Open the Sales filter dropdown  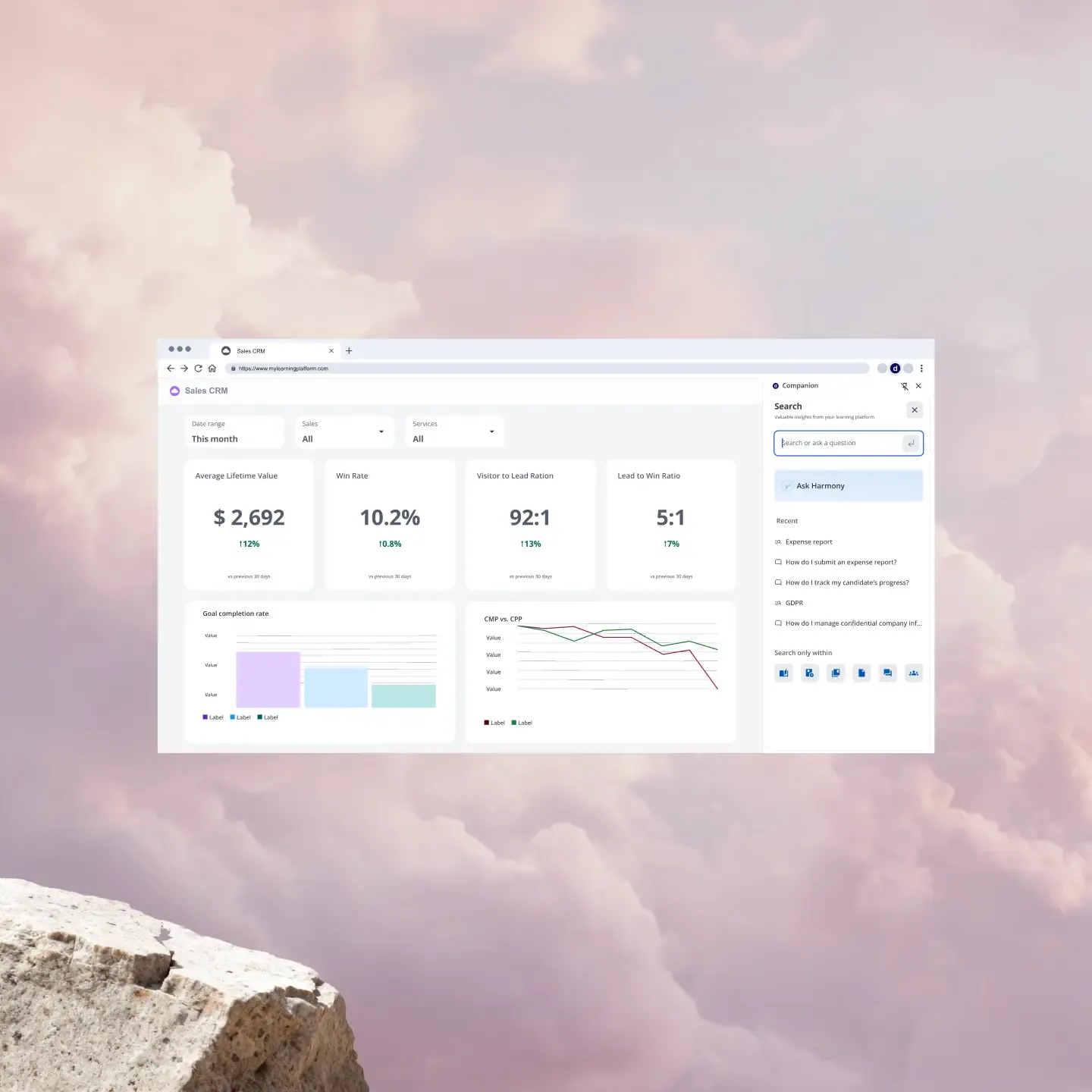tap(344, 431)
